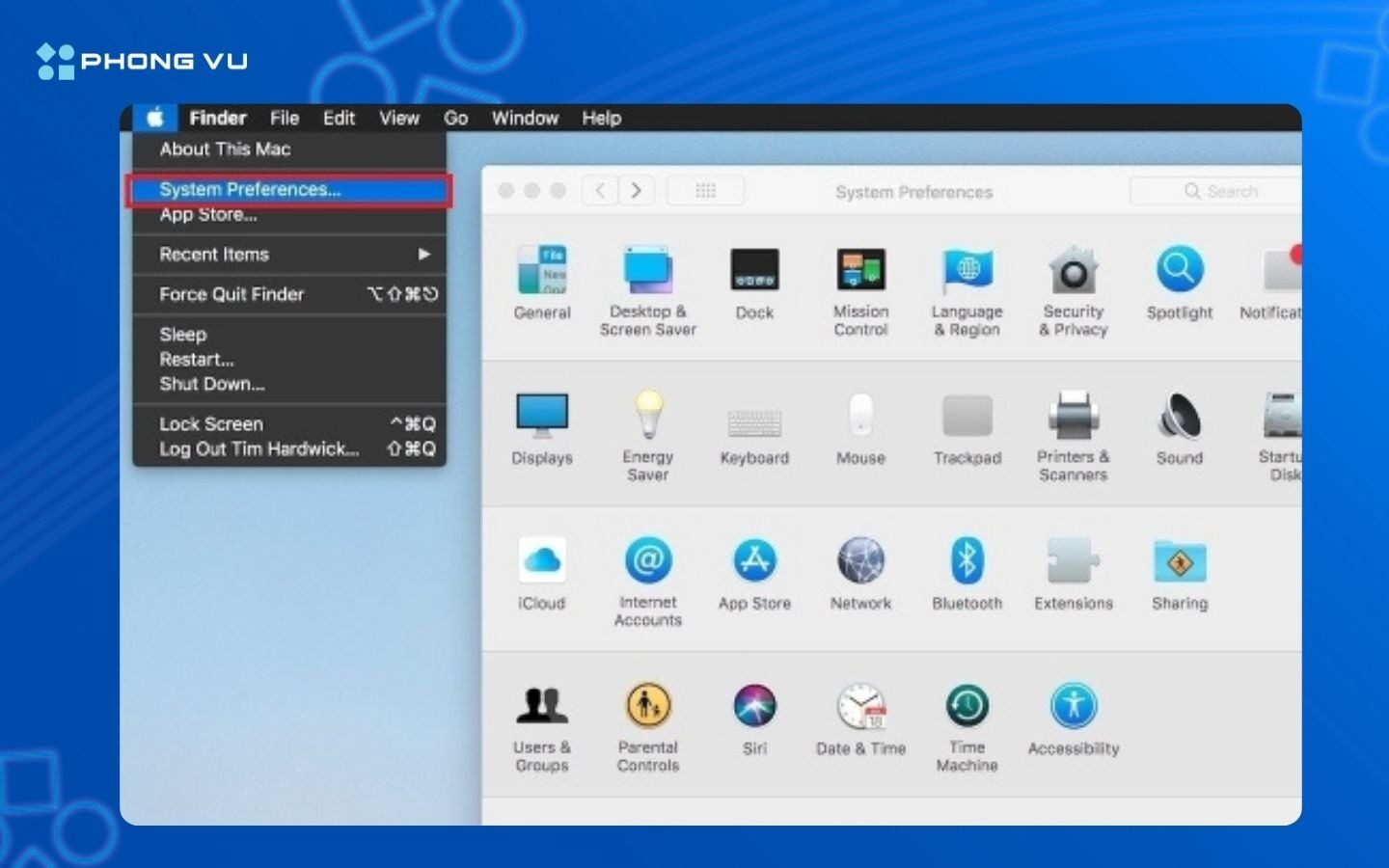Go forward in System Preferences
Image resolution: width=1389 pixels, height=868 pixels.
pyautogui.click(x=636, y=191)
